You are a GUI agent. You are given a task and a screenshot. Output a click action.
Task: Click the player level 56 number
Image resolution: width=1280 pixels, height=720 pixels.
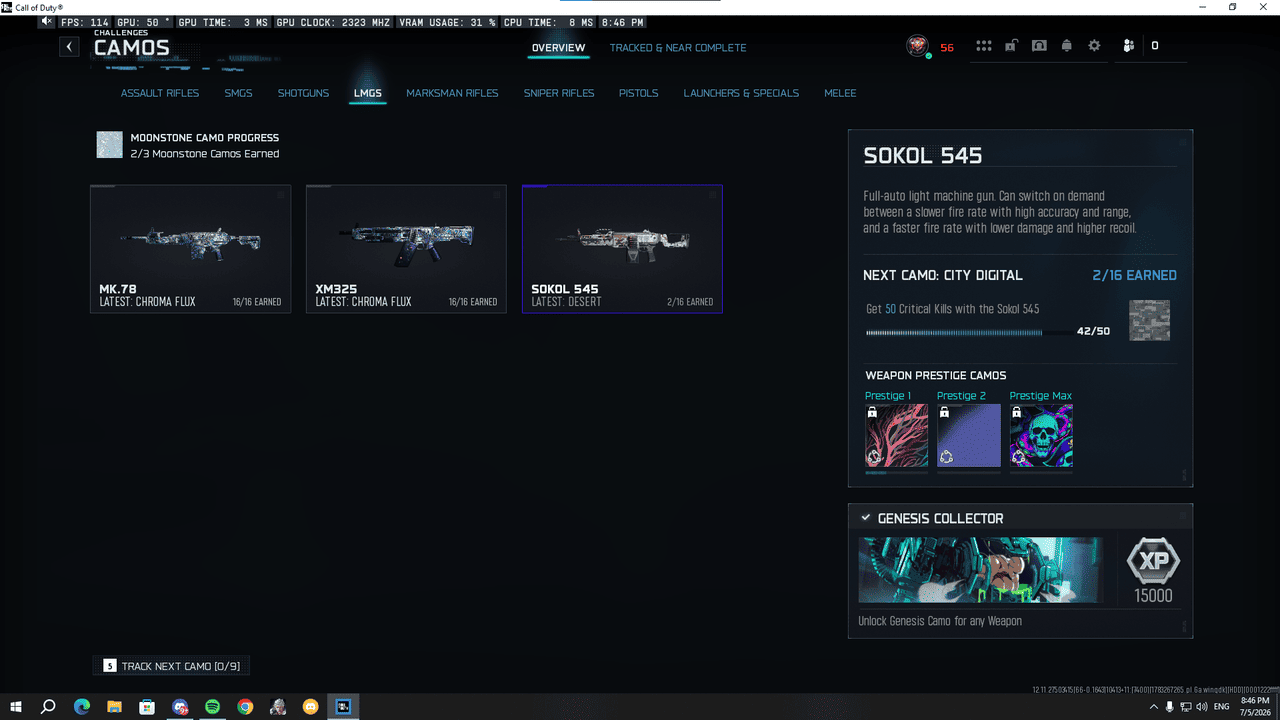click(947, 47)
